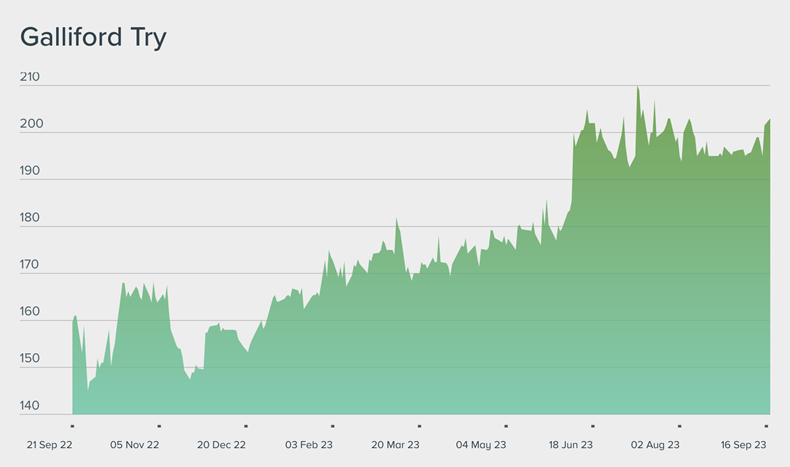The width and height of the screenshot is (790, 467).
Task: Click the 150 y-axis value label
Action: click(31, 359)
